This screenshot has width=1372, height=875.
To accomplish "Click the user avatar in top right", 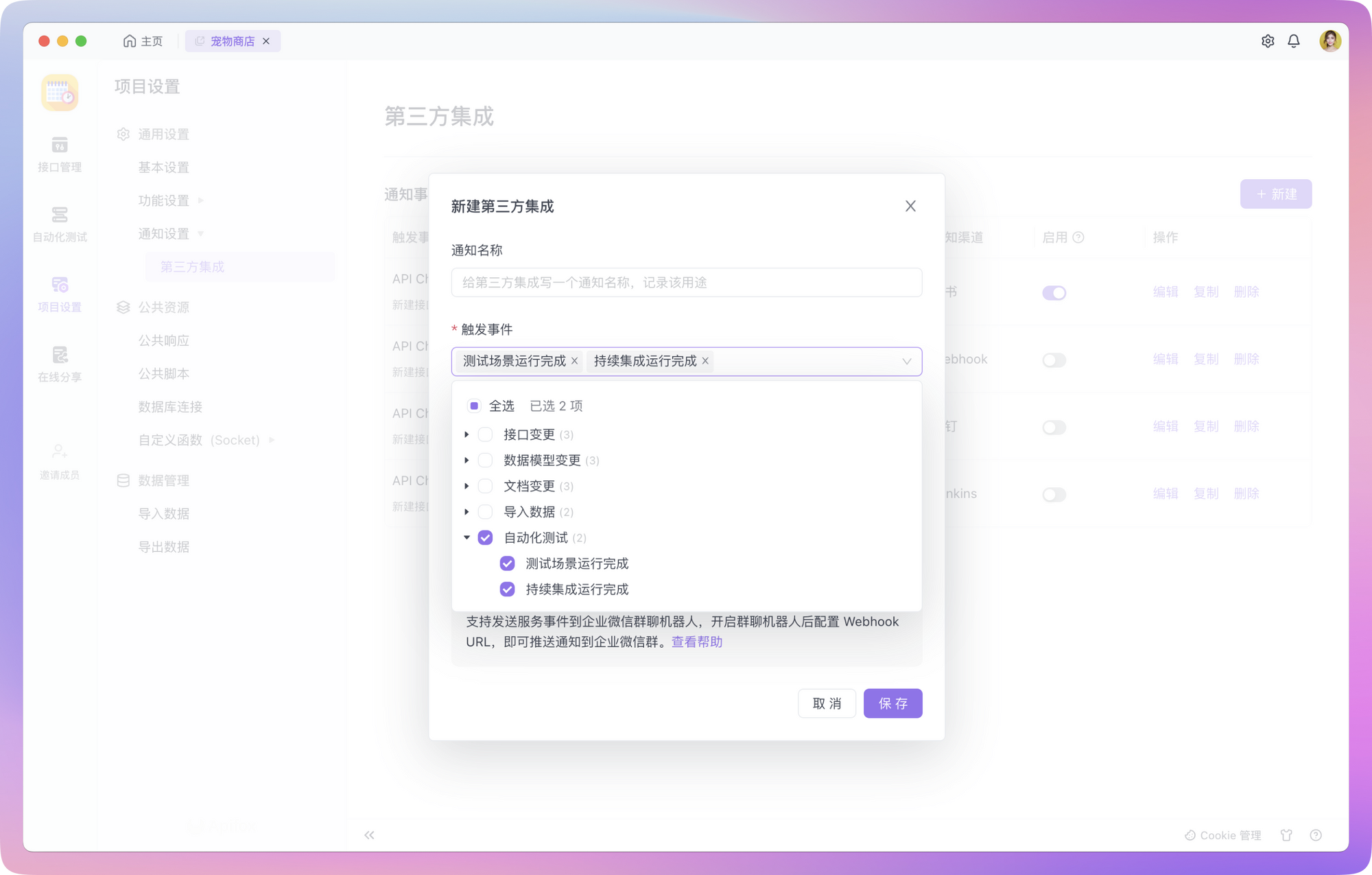I will (1329, 41).
